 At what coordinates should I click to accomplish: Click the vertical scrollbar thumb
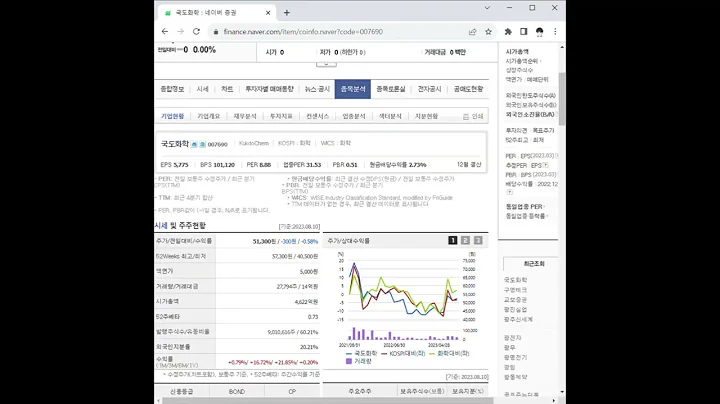pyautogui.click(x=562, y=98)
